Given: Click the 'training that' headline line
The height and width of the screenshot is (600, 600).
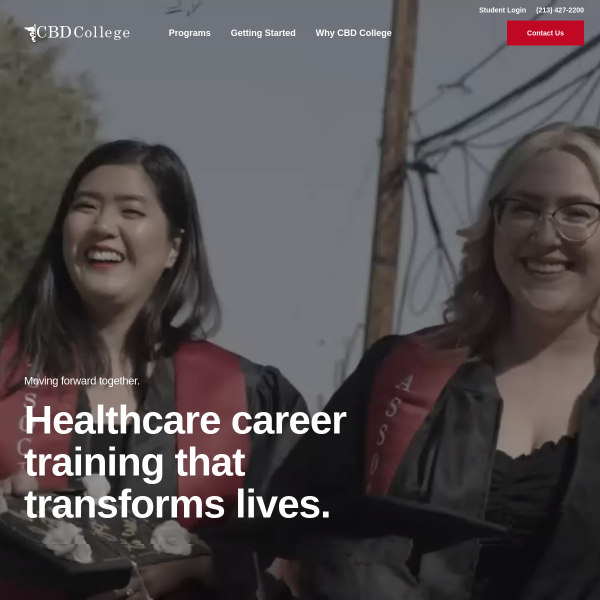Looking at the screenshot, I should [135, 462].
